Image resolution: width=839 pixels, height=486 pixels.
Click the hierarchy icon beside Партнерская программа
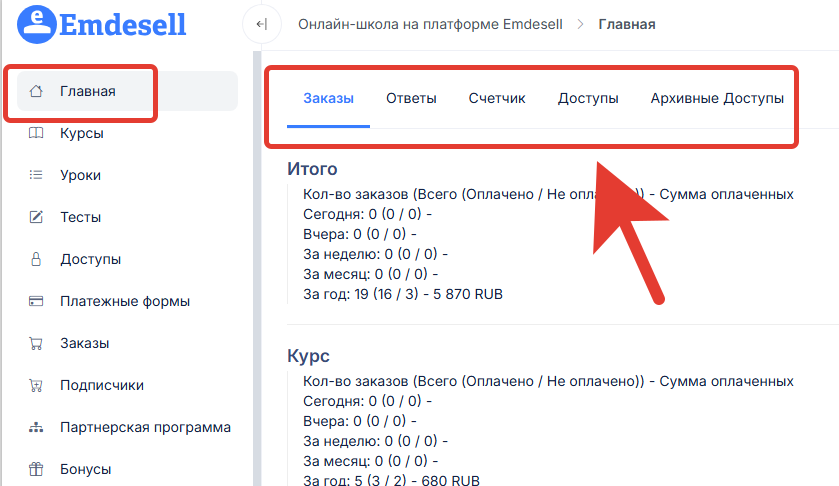pyautogui.click(x=36, y=427)
